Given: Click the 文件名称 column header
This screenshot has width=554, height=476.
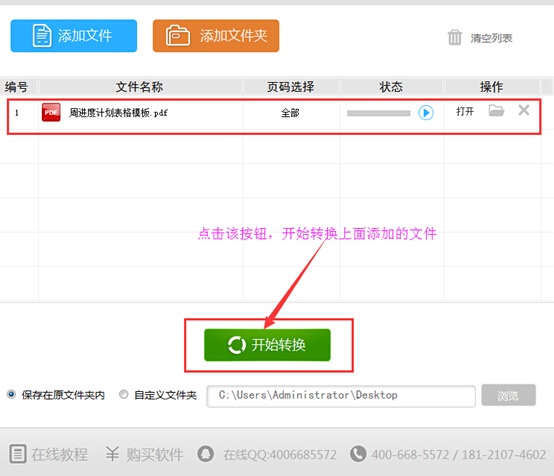Looking at the screenshot, I should click(x=140, y=87).
